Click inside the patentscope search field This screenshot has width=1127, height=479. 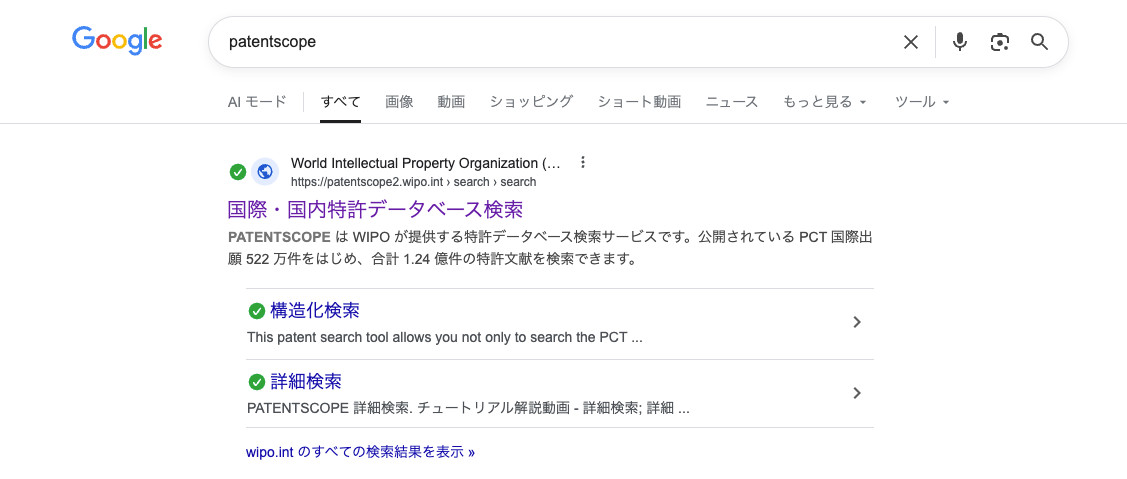tap(550, 42)
